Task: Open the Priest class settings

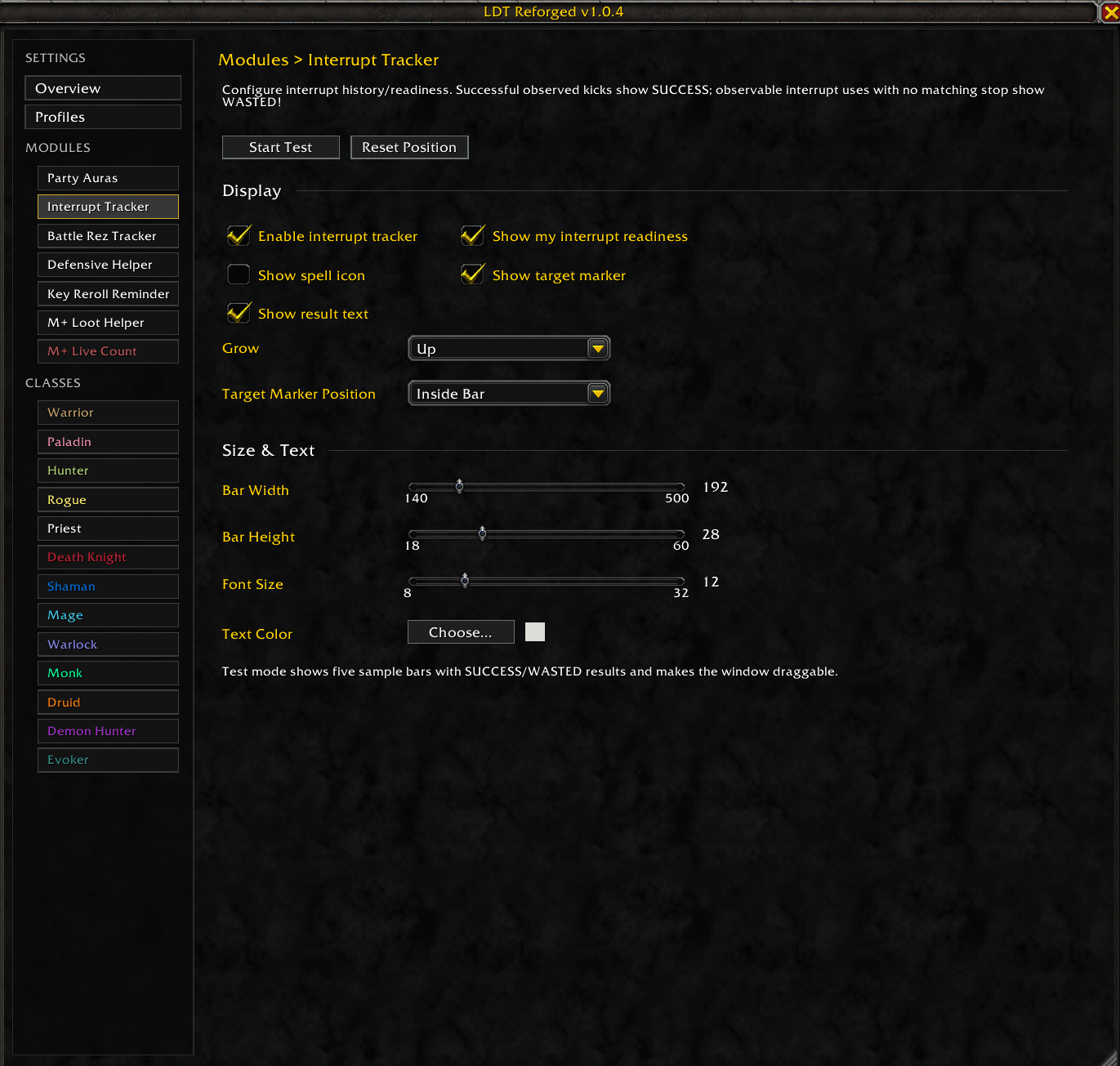Action: coord(108,529)
